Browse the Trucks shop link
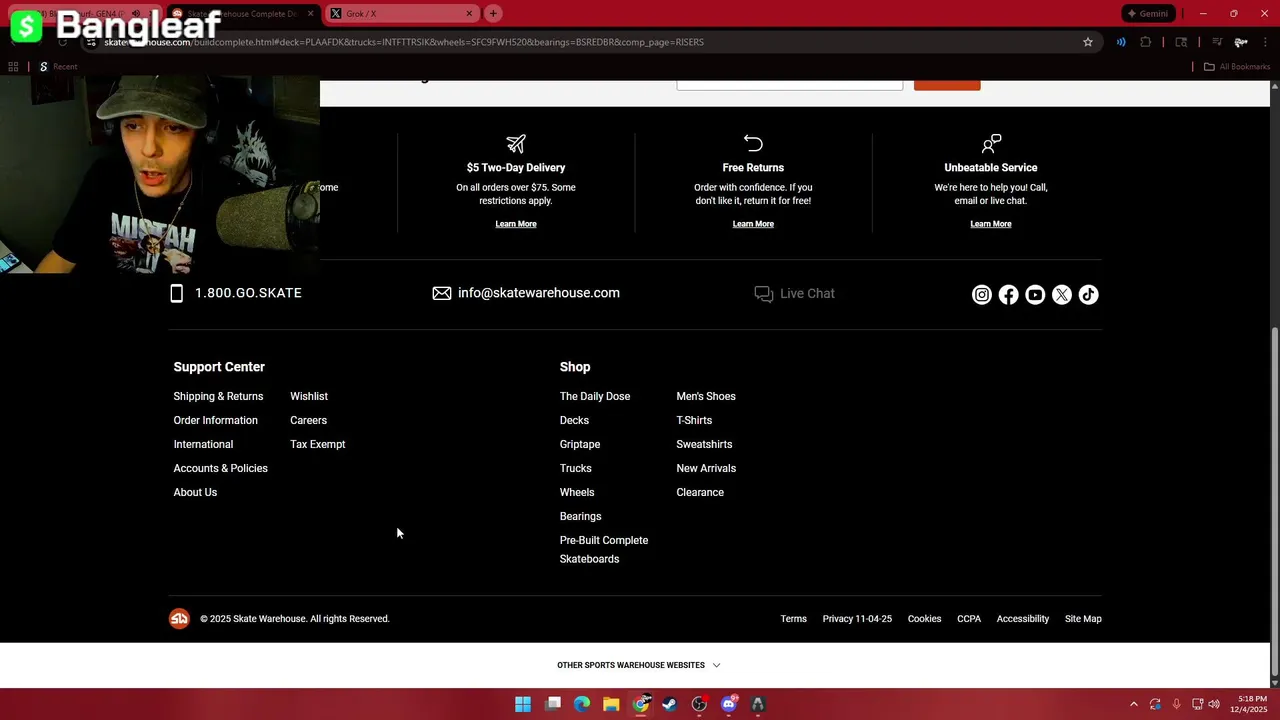The height and width of the screenshot is (720, 1280). click(576, 469)
